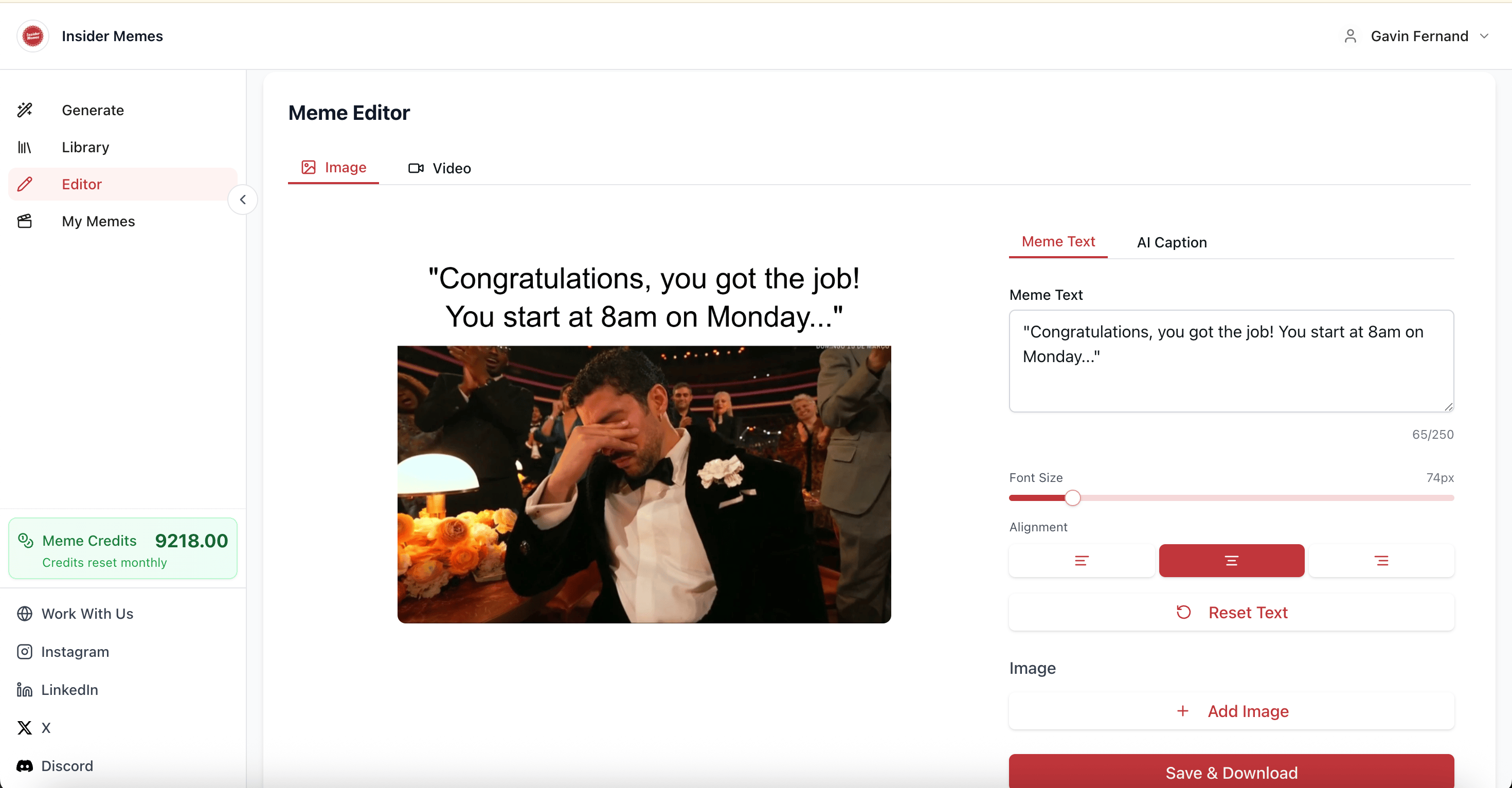Click the My Memes clapperboard icon
This screenshot has width=1512, height=788.
point(25,221)
